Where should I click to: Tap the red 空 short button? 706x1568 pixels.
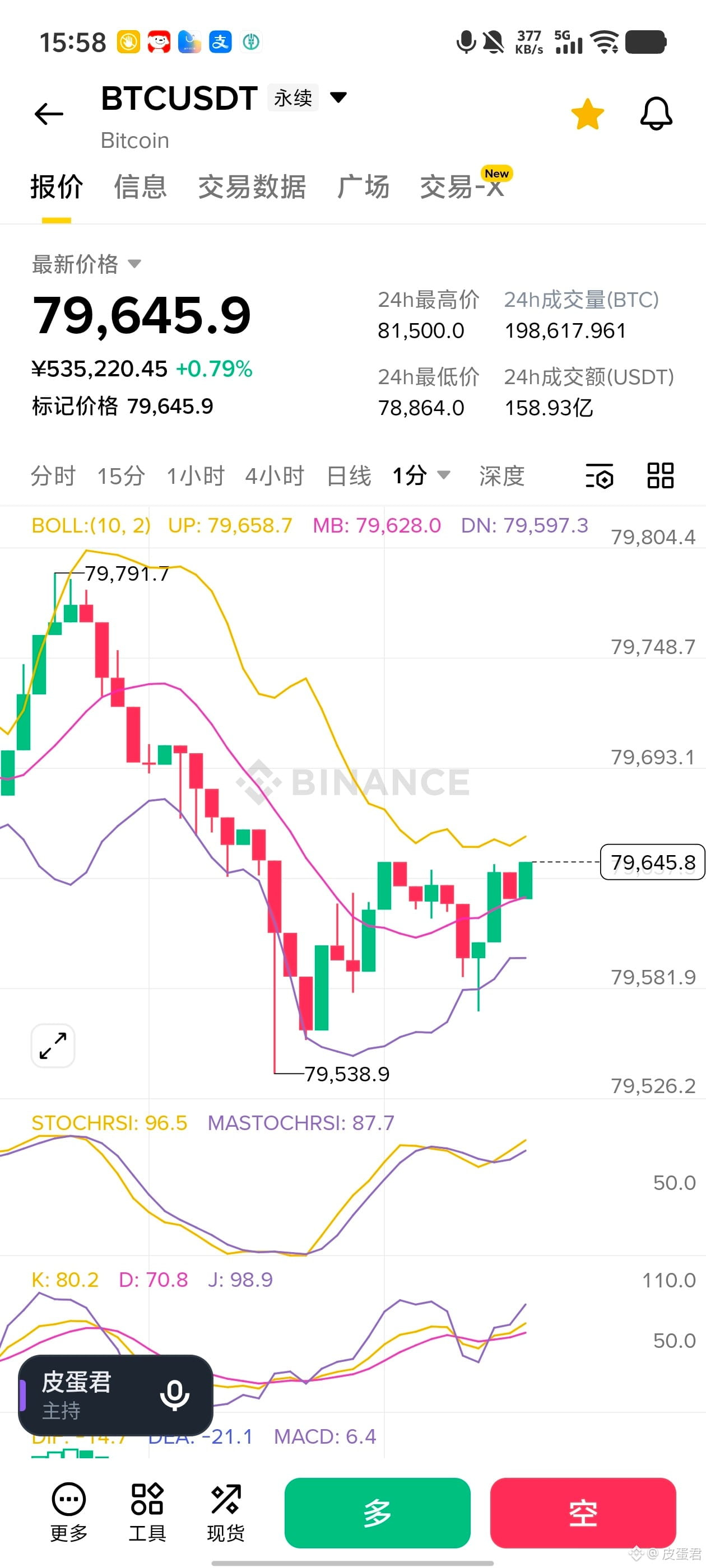coord(583,1513)
